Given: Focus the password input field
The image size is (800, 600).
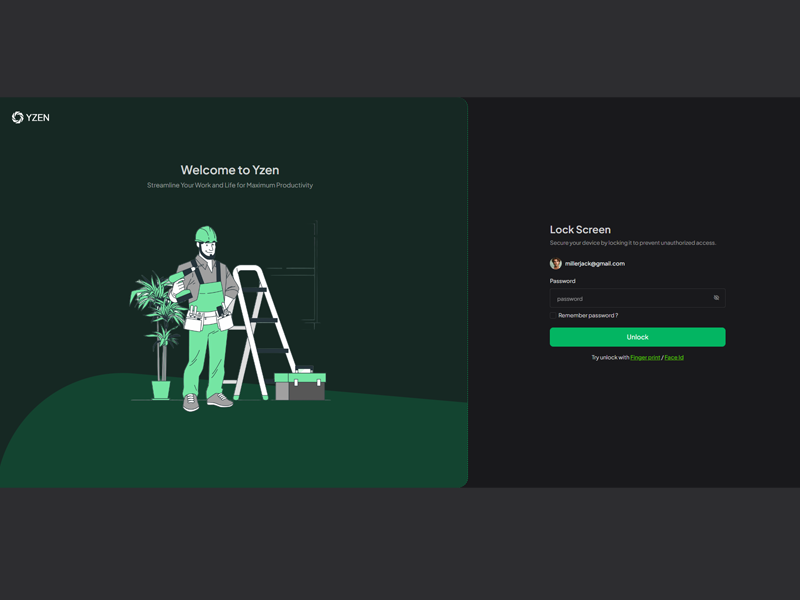Looking at the screenshot, I should tap(630, 298).
